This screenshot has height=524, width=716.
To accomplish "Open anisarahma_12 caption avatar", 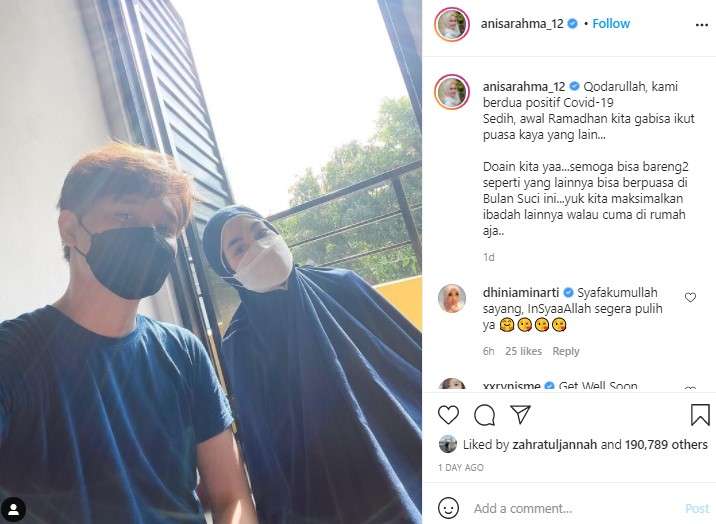I will point(452,92).
